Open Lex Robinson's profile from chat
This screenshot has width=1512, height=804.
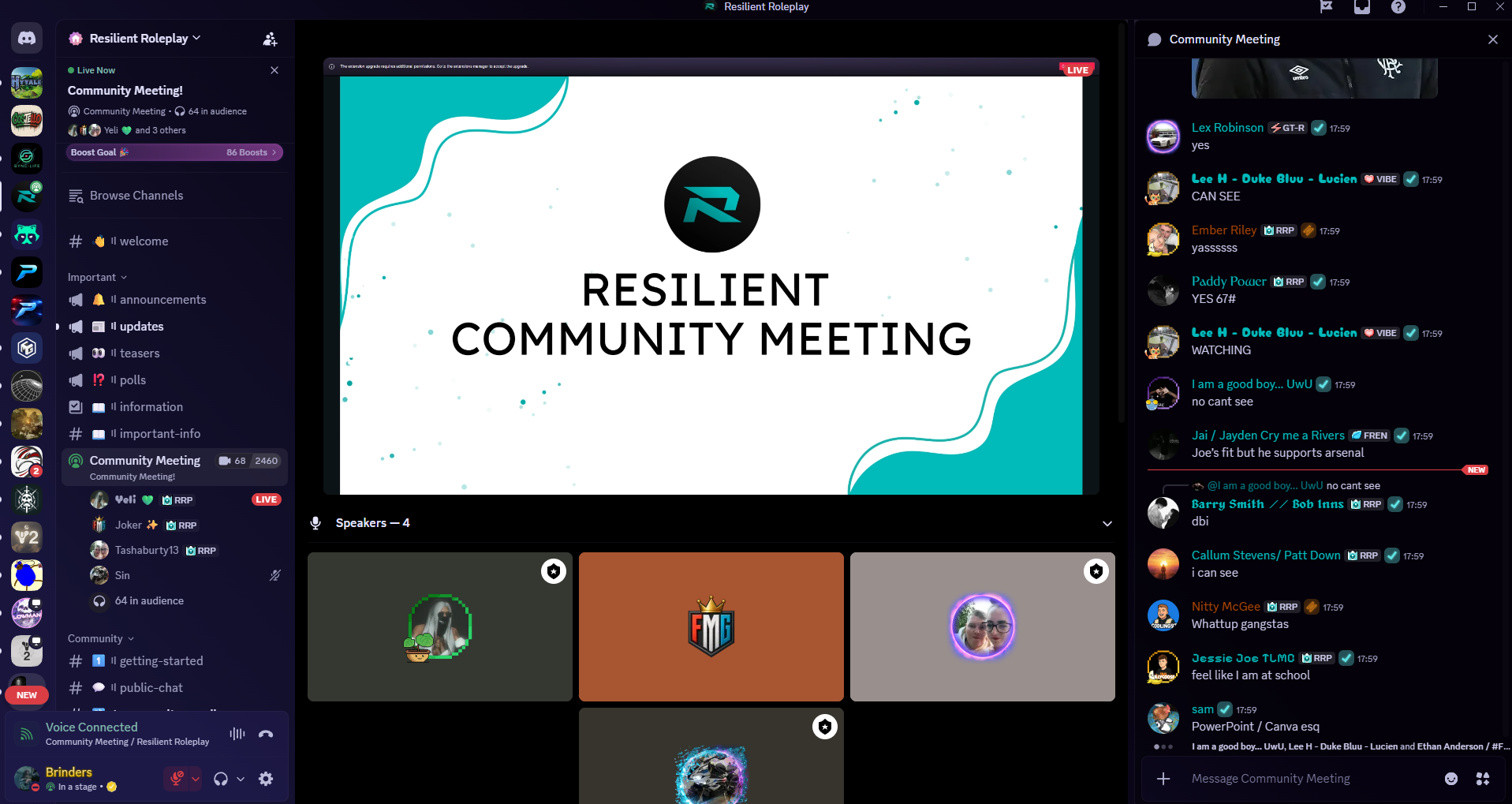point(1227,128)
